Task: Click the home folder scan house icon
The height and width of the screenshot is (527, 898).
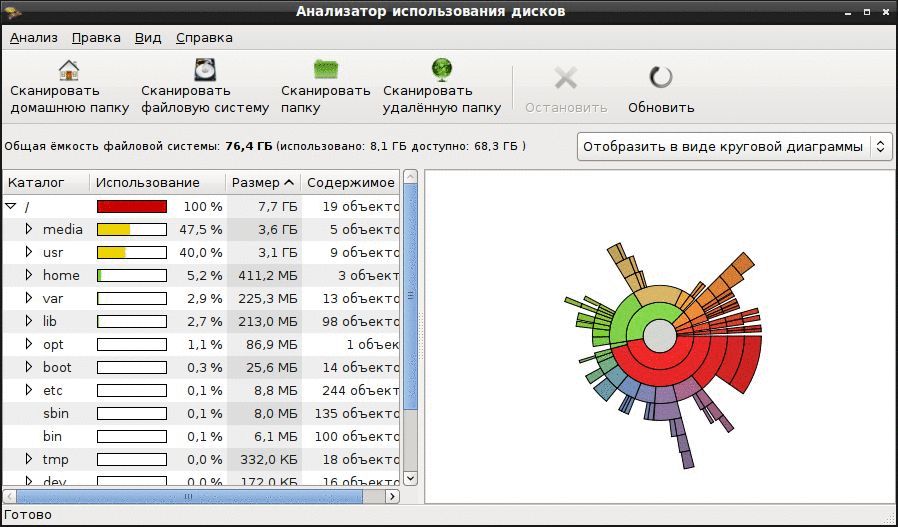Action: pyautogui.click(x=69, y=70)
